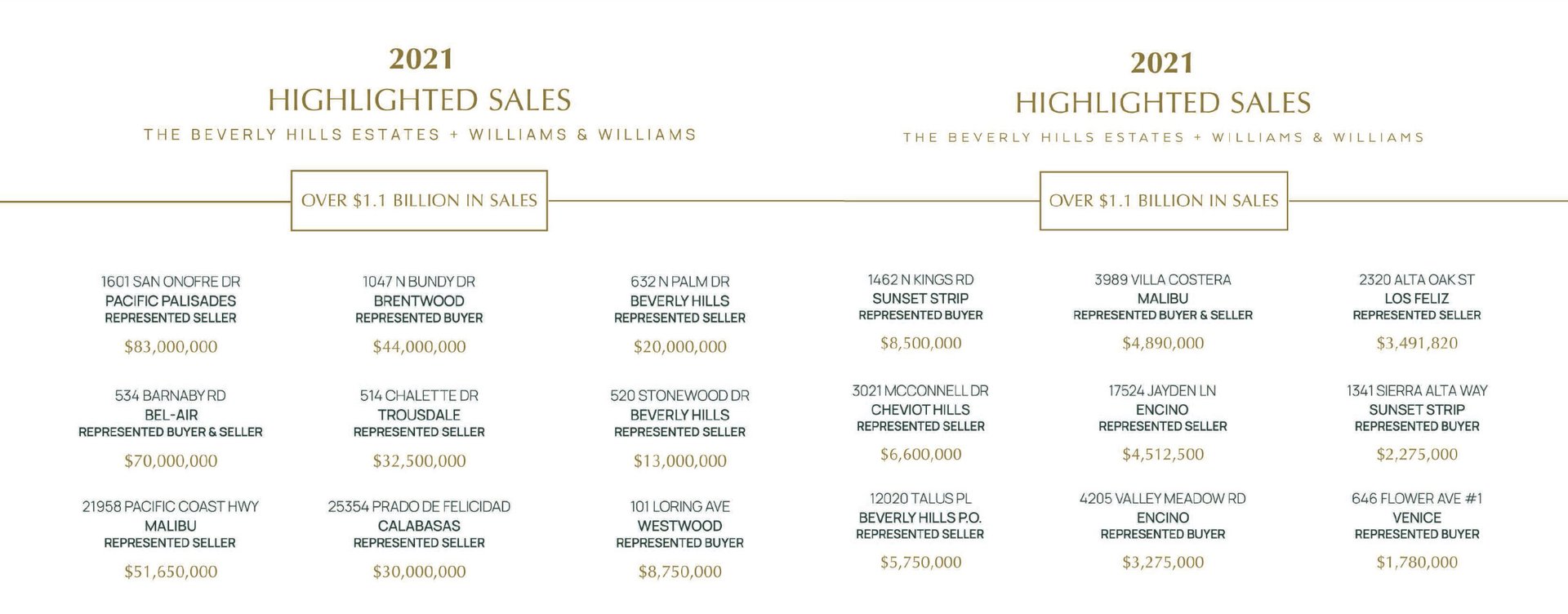Open the 1047 N Bundy Dr listing
The image size is (1568, 614).
click(x=419, y=282)
